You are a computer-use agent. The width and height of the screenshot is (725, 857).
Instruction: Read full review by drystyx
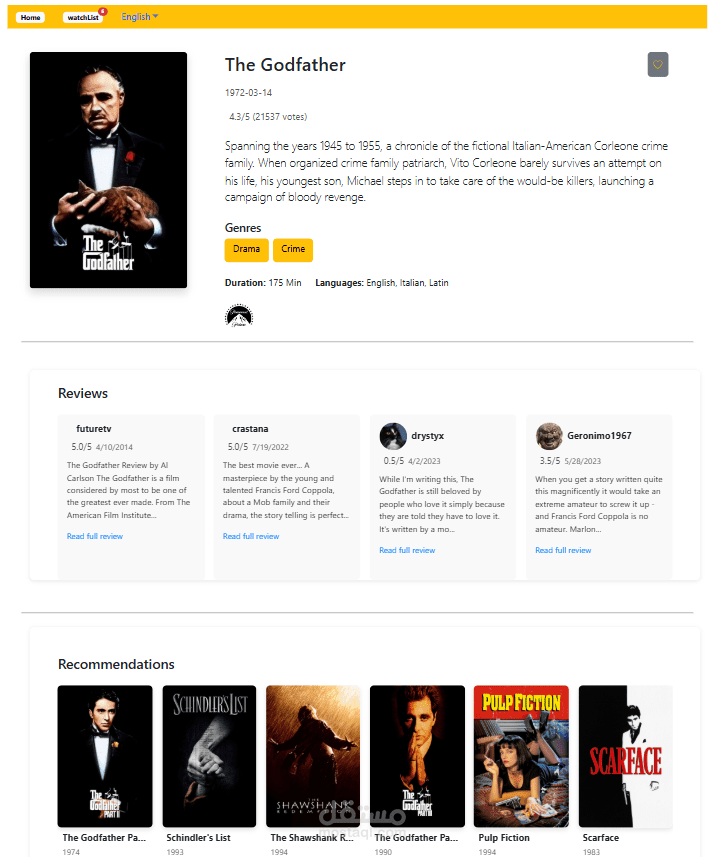click(x=407, y=550)
